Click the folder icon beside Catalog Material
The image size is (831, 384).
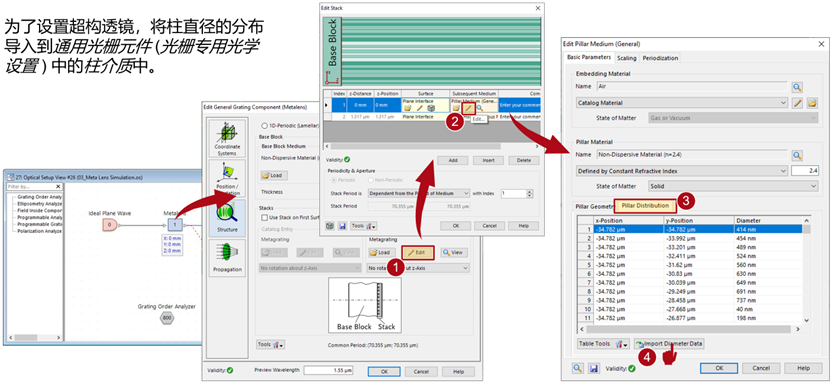812,103
